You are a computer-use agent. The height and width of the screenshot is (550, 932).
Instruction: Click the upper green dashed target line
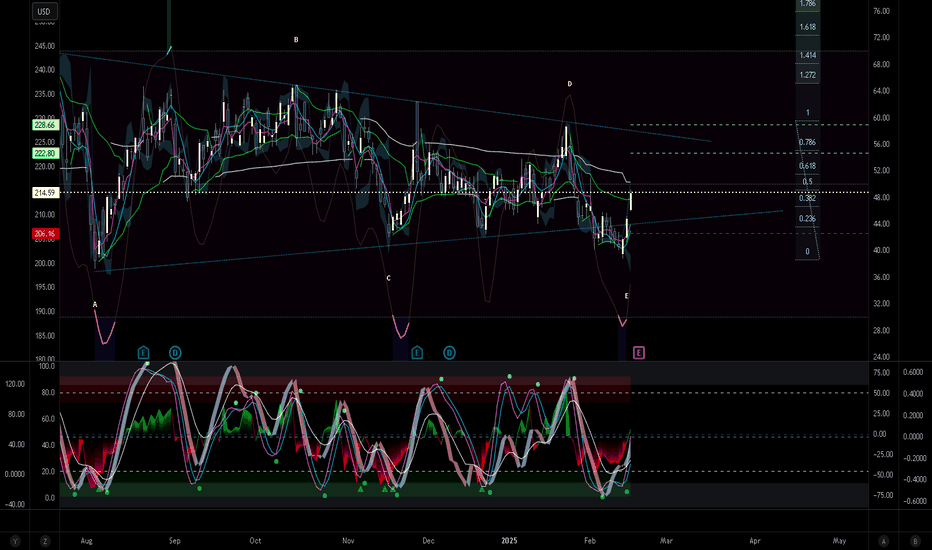(749, 125)
